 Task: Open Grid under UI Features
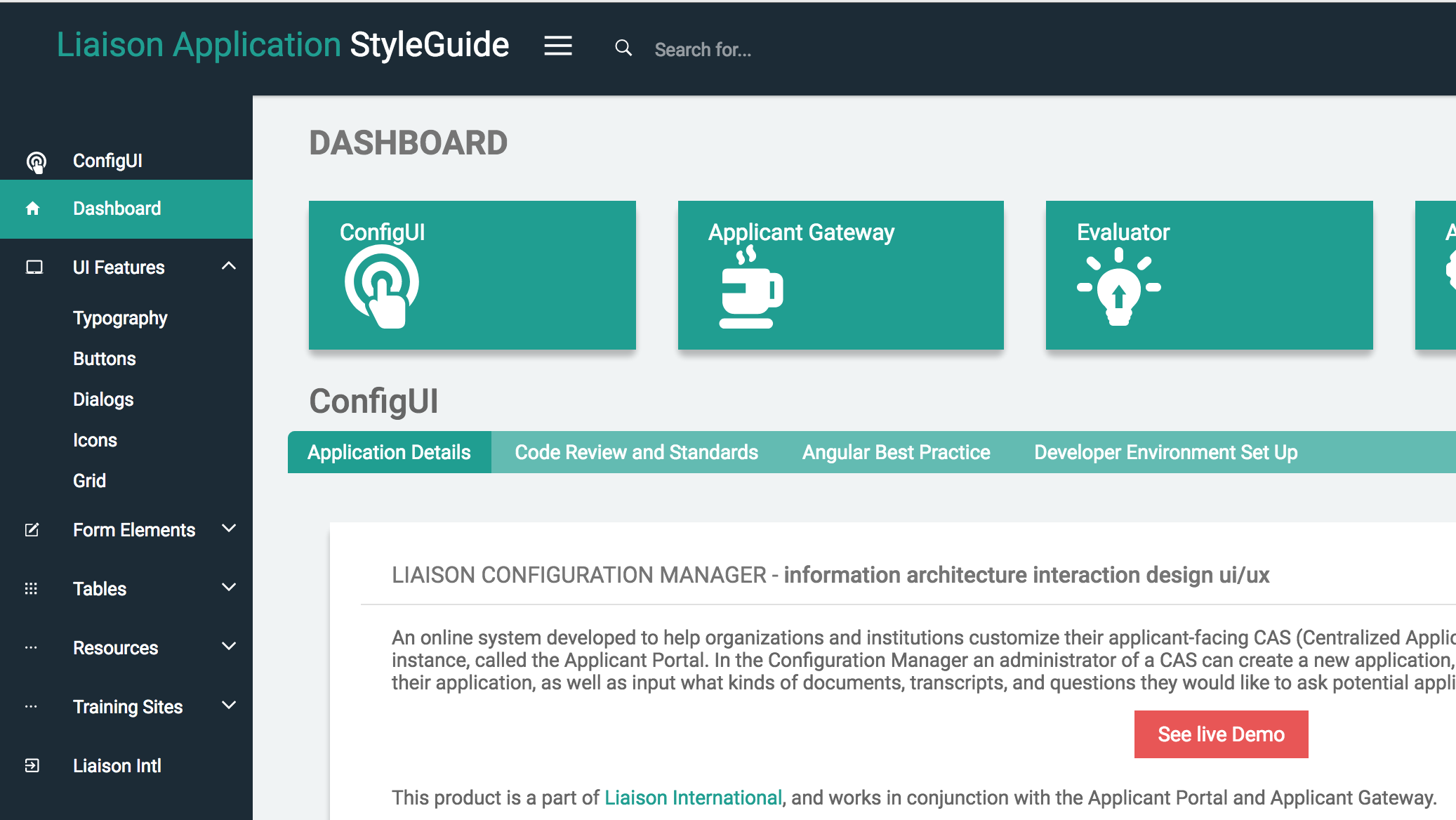(89, 481)
